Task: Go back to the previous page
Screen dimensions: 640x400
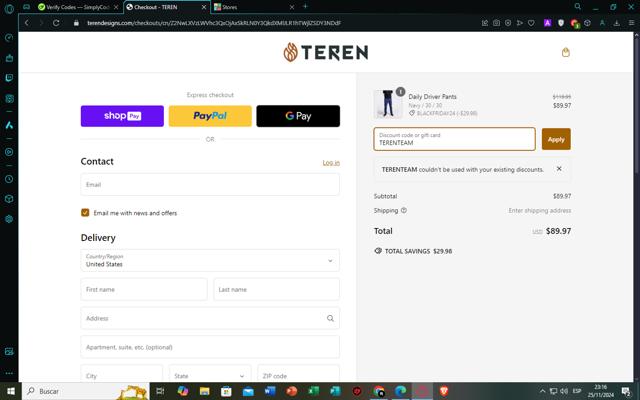Action: (x=27, y=23)
